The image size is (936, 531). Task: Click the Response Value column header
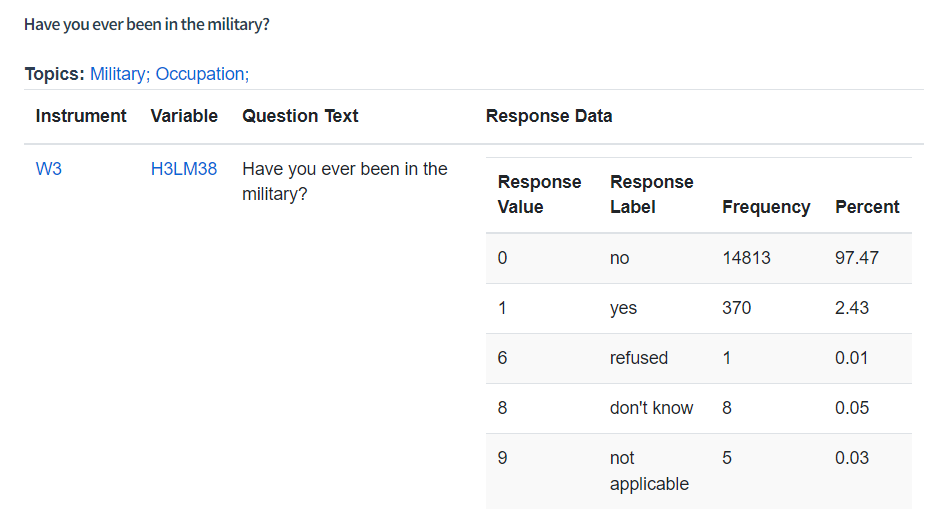540,195
